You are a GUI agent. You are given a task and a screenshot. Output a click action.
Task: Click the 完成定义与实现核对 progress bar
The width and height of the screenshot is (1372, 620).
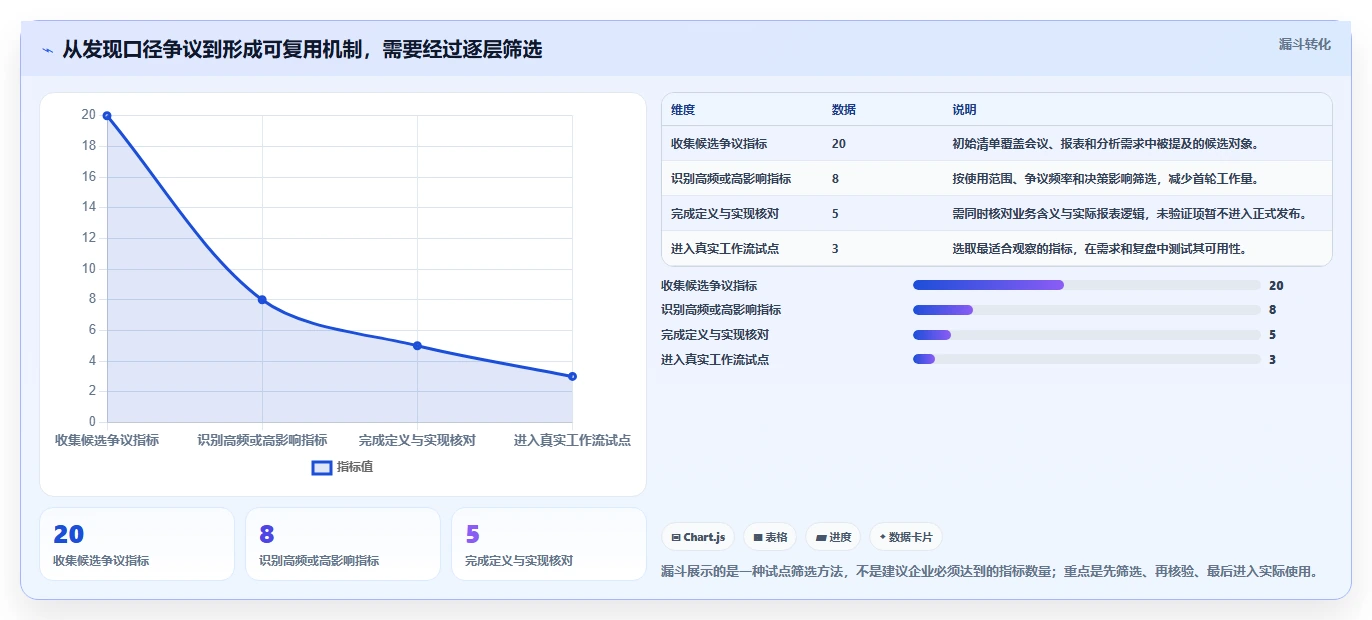(x=1087, y=335)
